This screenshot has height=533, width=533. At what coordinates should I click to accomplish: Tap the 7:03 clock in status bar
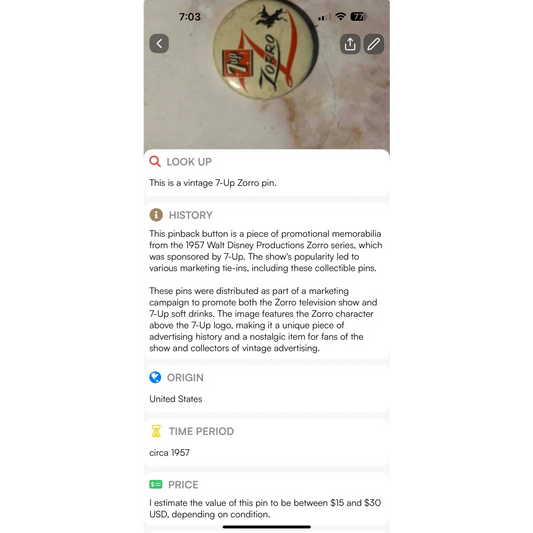pos(190,17)
